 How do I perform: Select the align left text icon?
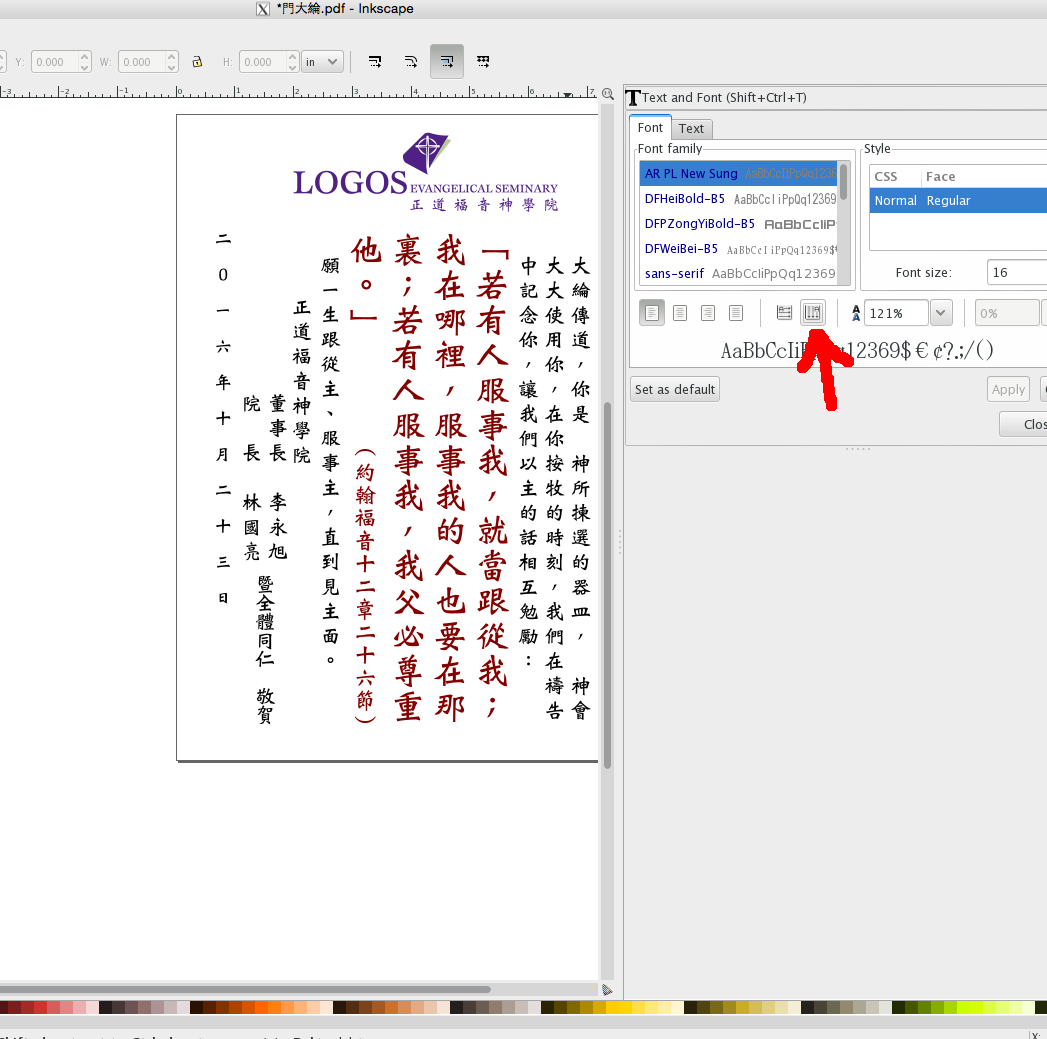coord(652,313)
